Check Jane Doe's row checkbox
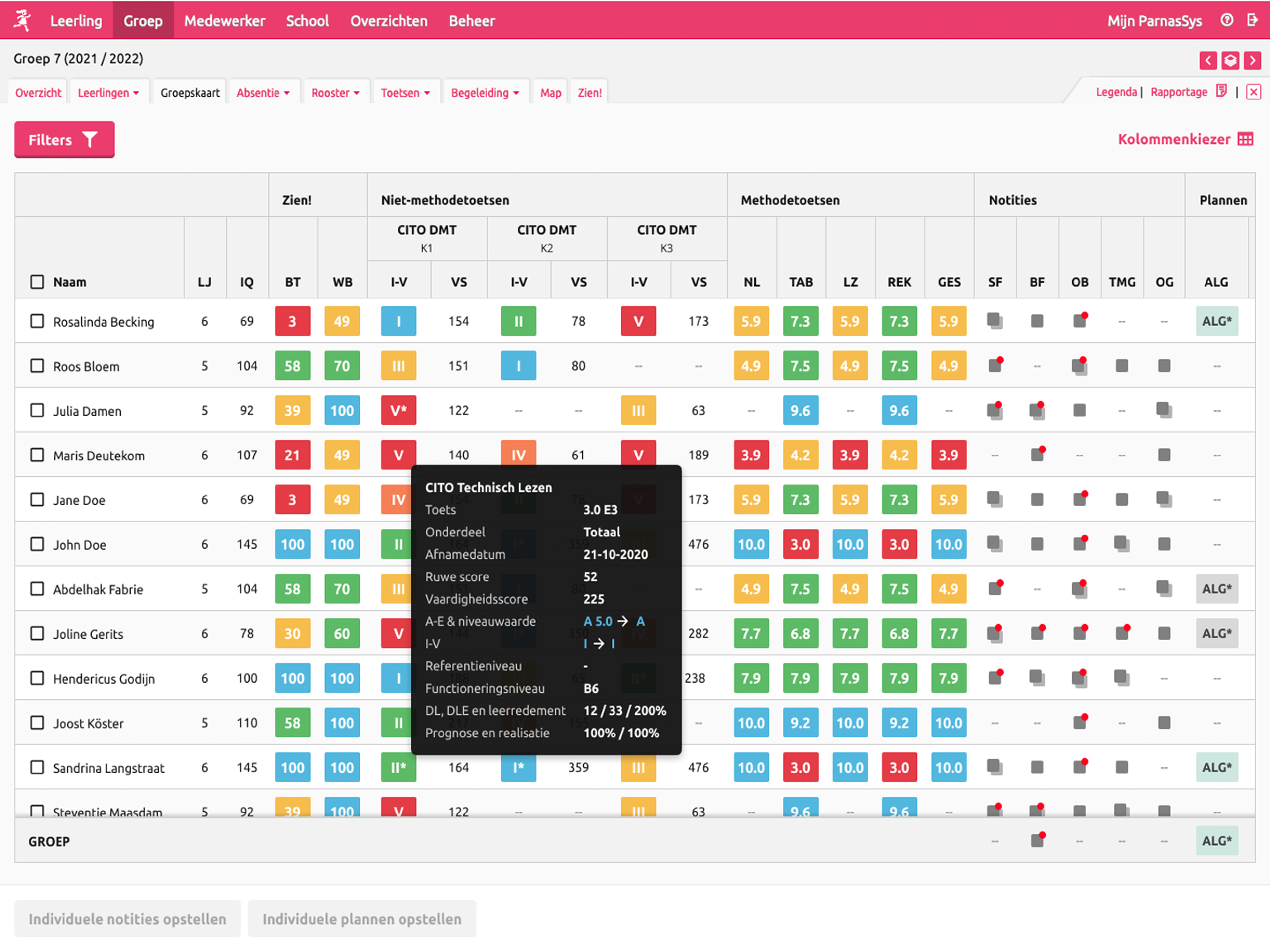The height and width of the screenshot is (952, 1270). (37, 499)
